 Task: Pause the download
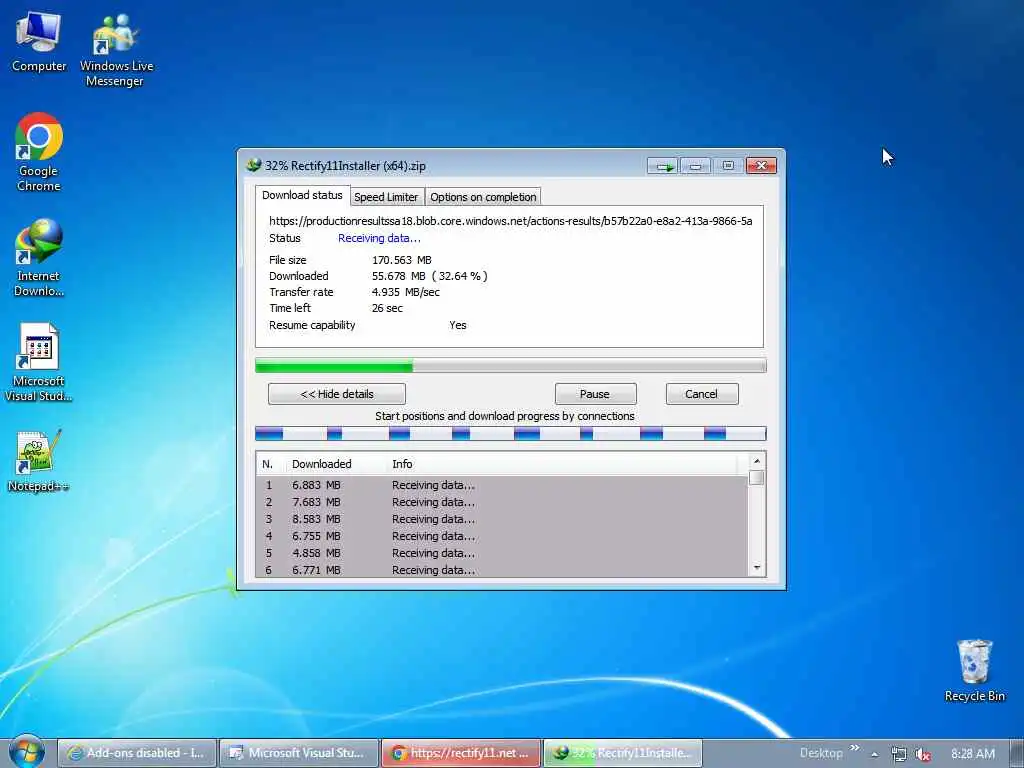[595, 394]
